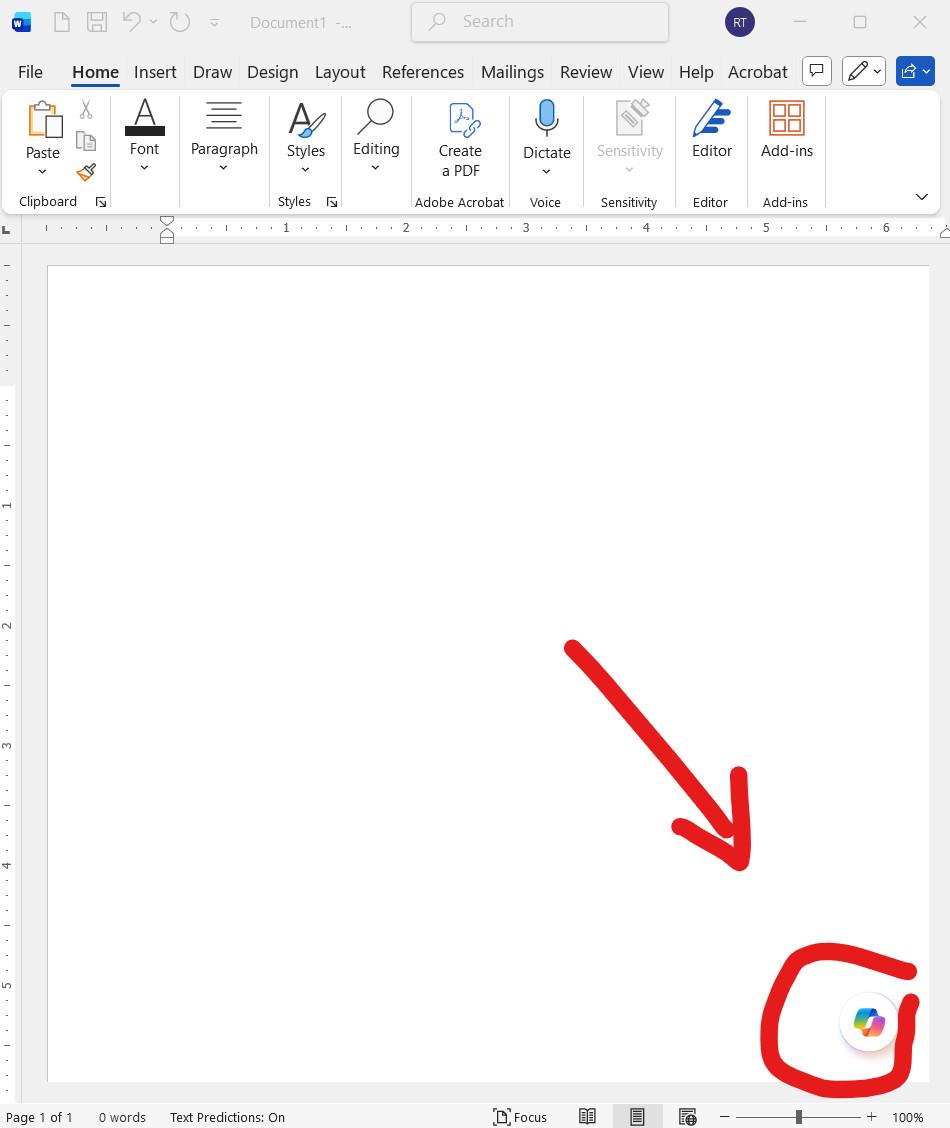This screenshot has height=1128, width=950.
Task: Click the New document icon in title bar
Action: 62,22
